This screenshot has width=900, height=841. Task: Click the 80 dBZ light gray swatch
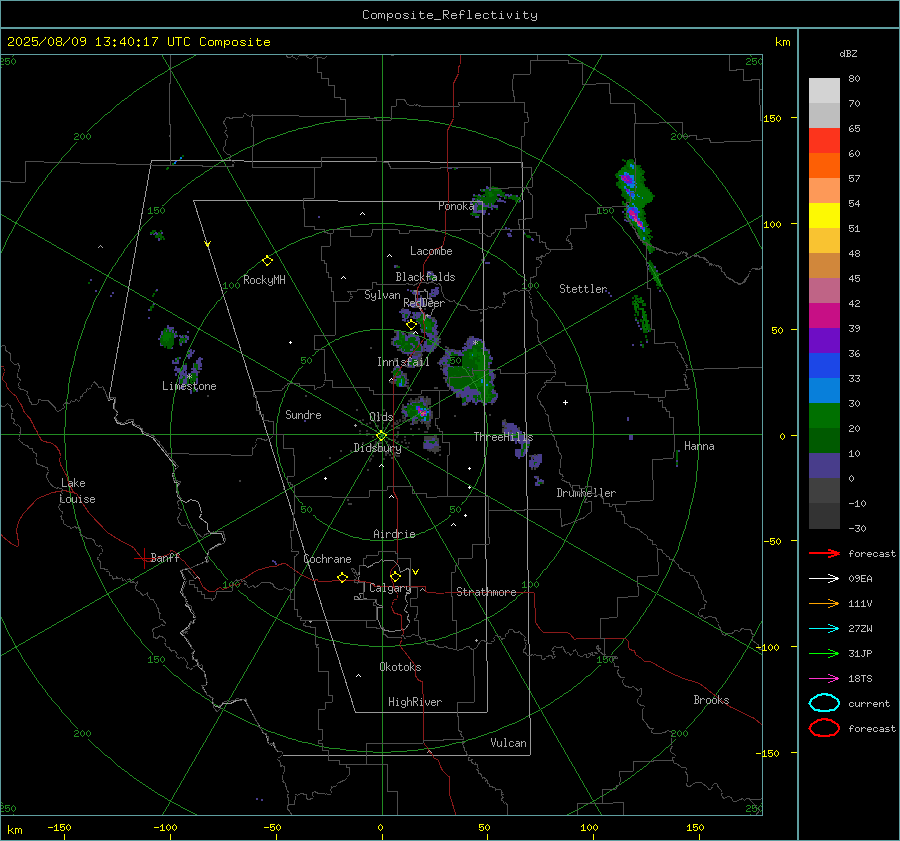824,91
